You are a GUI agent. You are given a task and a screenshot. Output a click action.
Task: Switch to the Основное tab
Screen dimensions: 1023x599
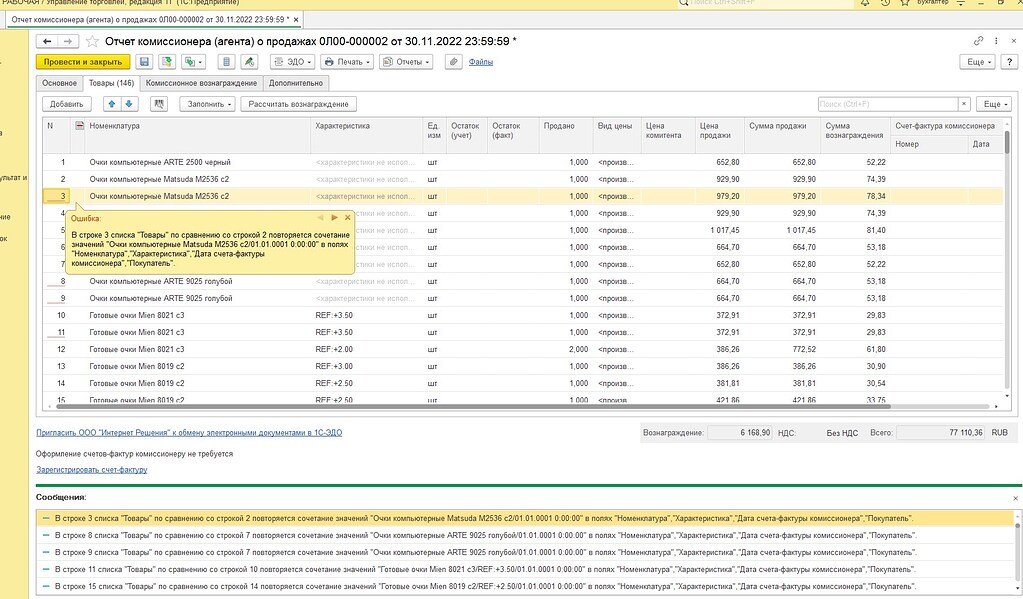(59, 83)
